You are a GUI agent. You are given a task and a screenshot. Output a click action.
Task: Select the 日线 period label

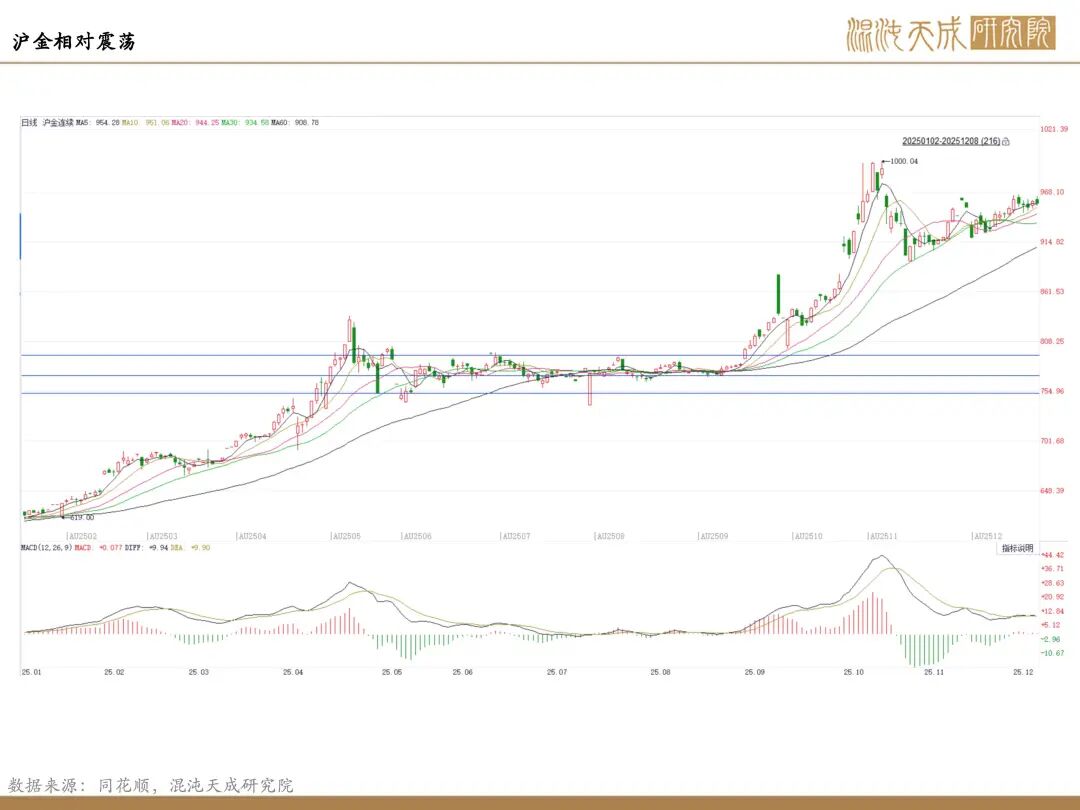tap(29, 123)
